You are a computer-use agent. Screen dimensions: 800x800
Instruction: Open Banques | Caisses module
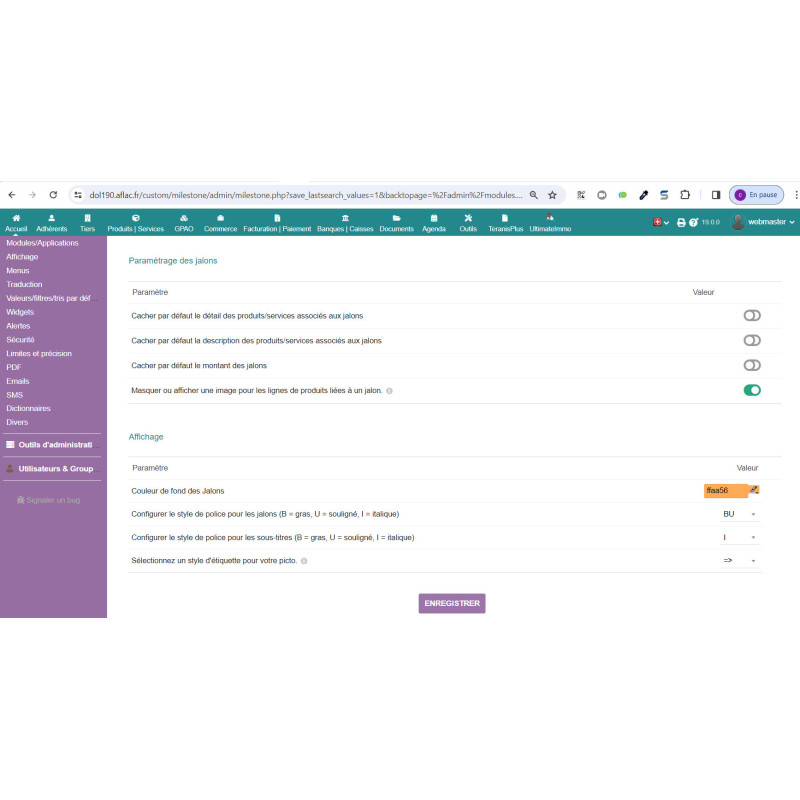[x=345, y=218]
